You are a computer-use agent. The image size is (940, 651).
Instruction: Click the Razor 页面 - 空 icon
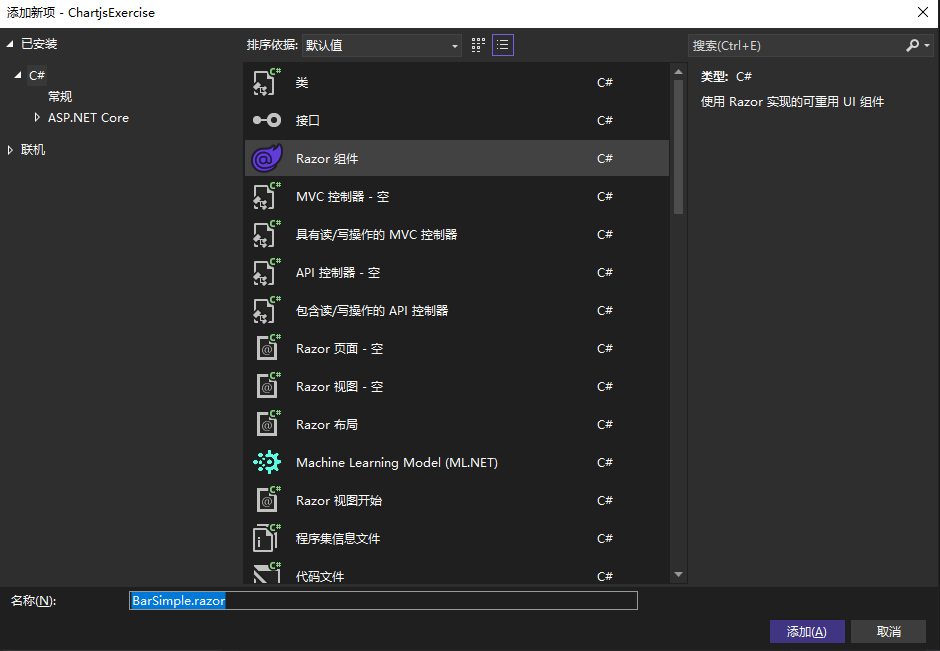click(x=267, y=348)
